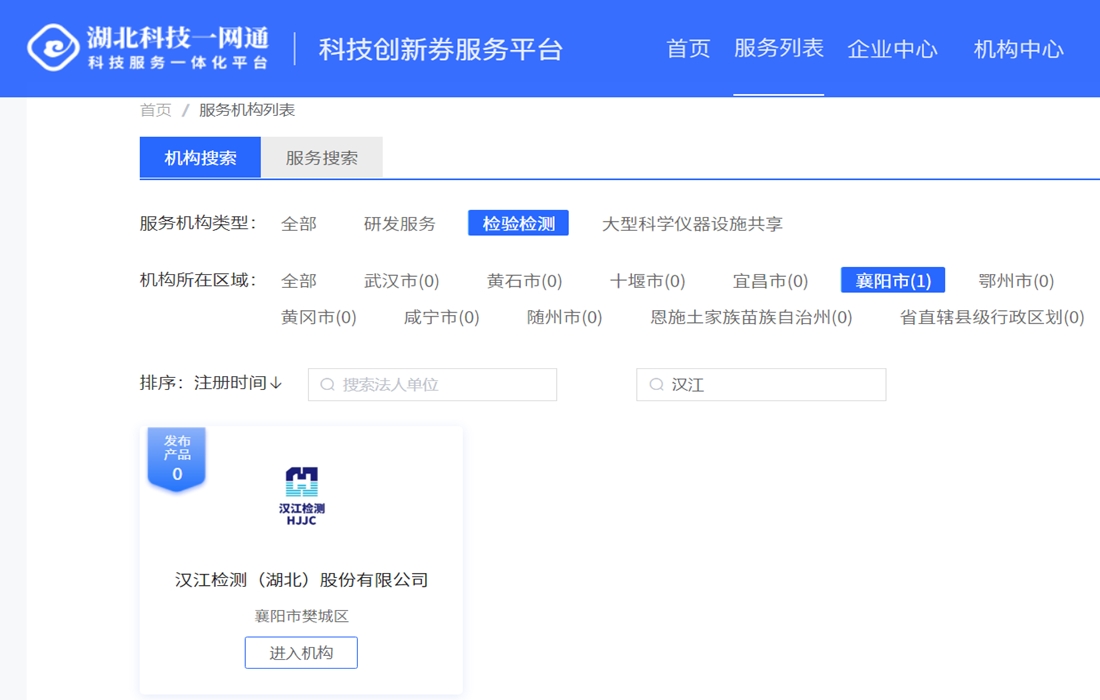Select the 襄阳市(1) highlighted region filter
The height and width of the screenshot is (700, 1100).
[892, 280]
